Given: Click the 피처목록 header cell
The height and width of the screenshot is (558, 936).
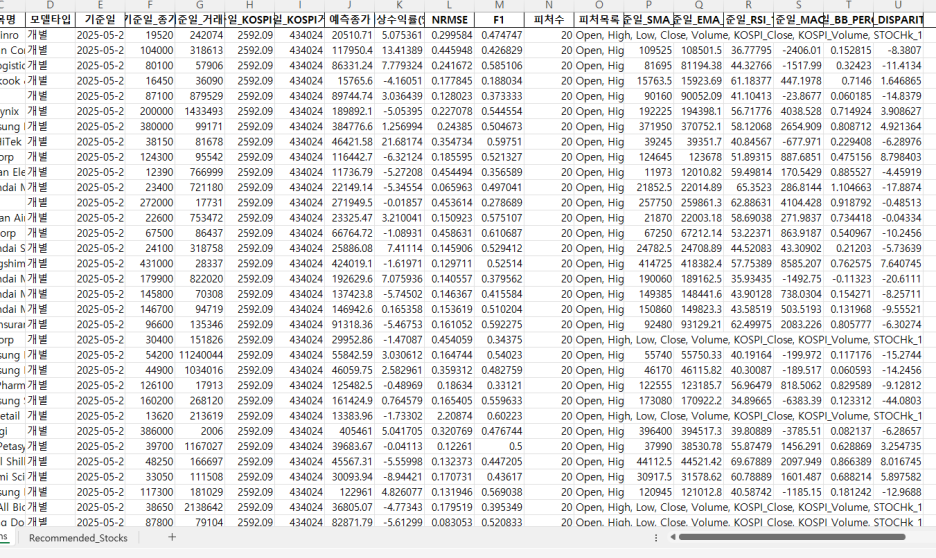Looking at the screenshot, I should click(x=599, y=20).
